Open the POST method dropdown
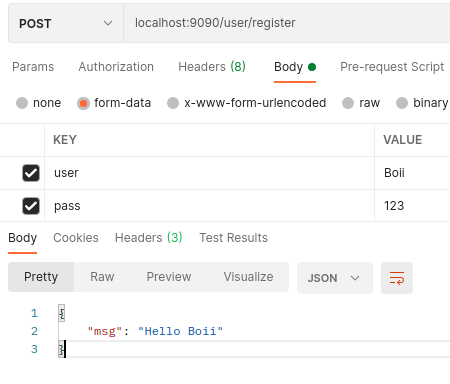 coord(66,23)
